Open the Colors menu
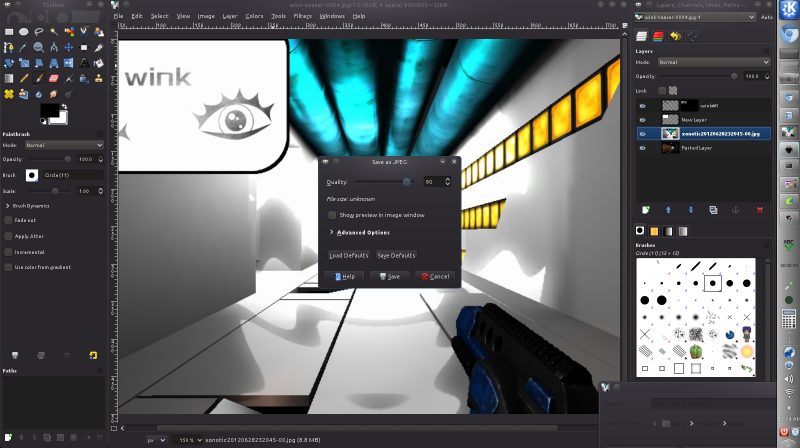This screenshot has width=800, height=448. coord(254,16)
